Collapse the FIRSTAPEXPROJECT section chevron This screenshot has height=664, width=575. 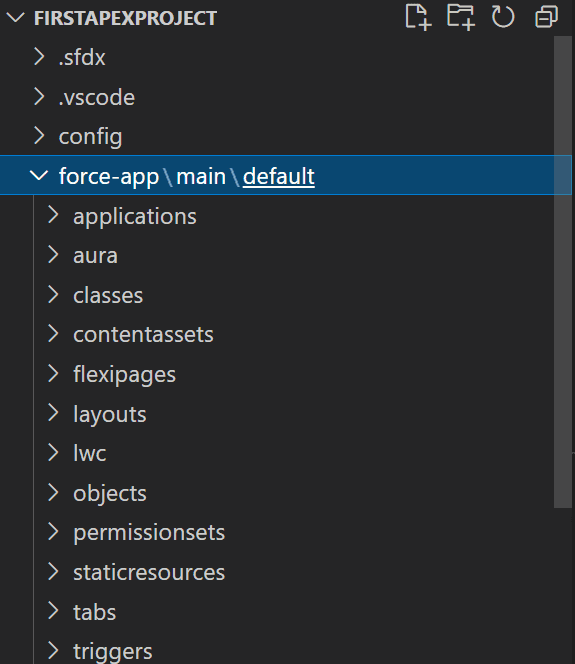point(16,18)
